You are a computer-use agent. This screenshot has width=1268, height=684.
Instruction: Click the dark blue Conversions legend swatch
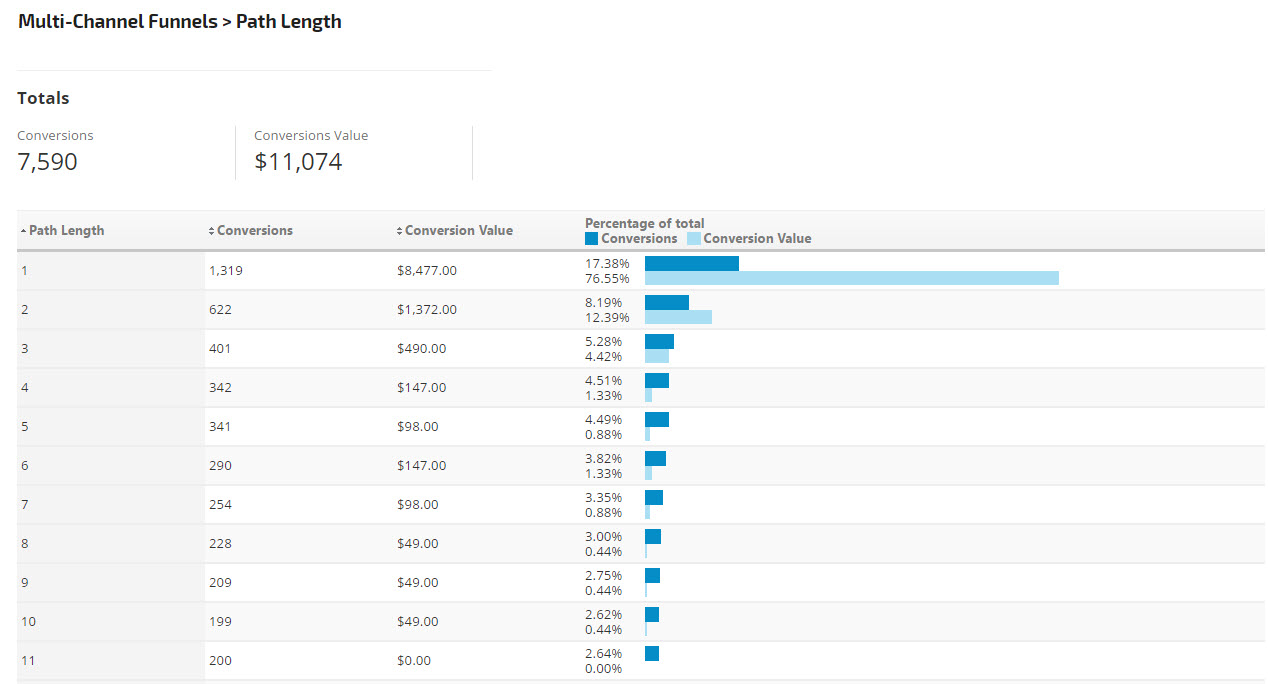(591, 239)
